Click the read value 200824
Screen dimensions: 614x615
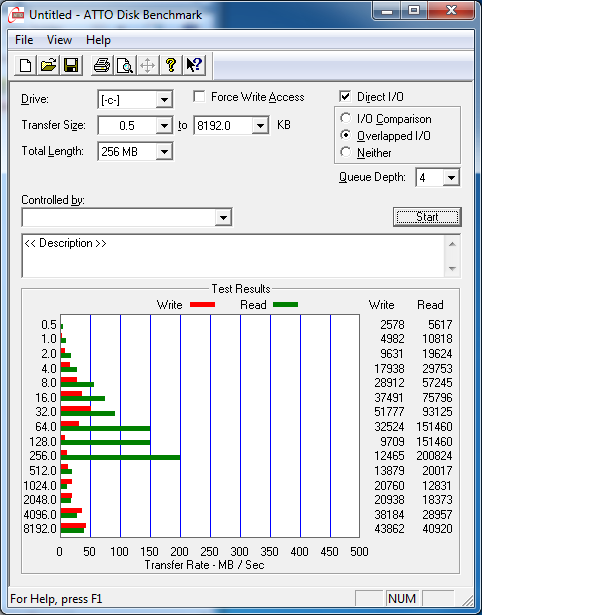point(434,456)
